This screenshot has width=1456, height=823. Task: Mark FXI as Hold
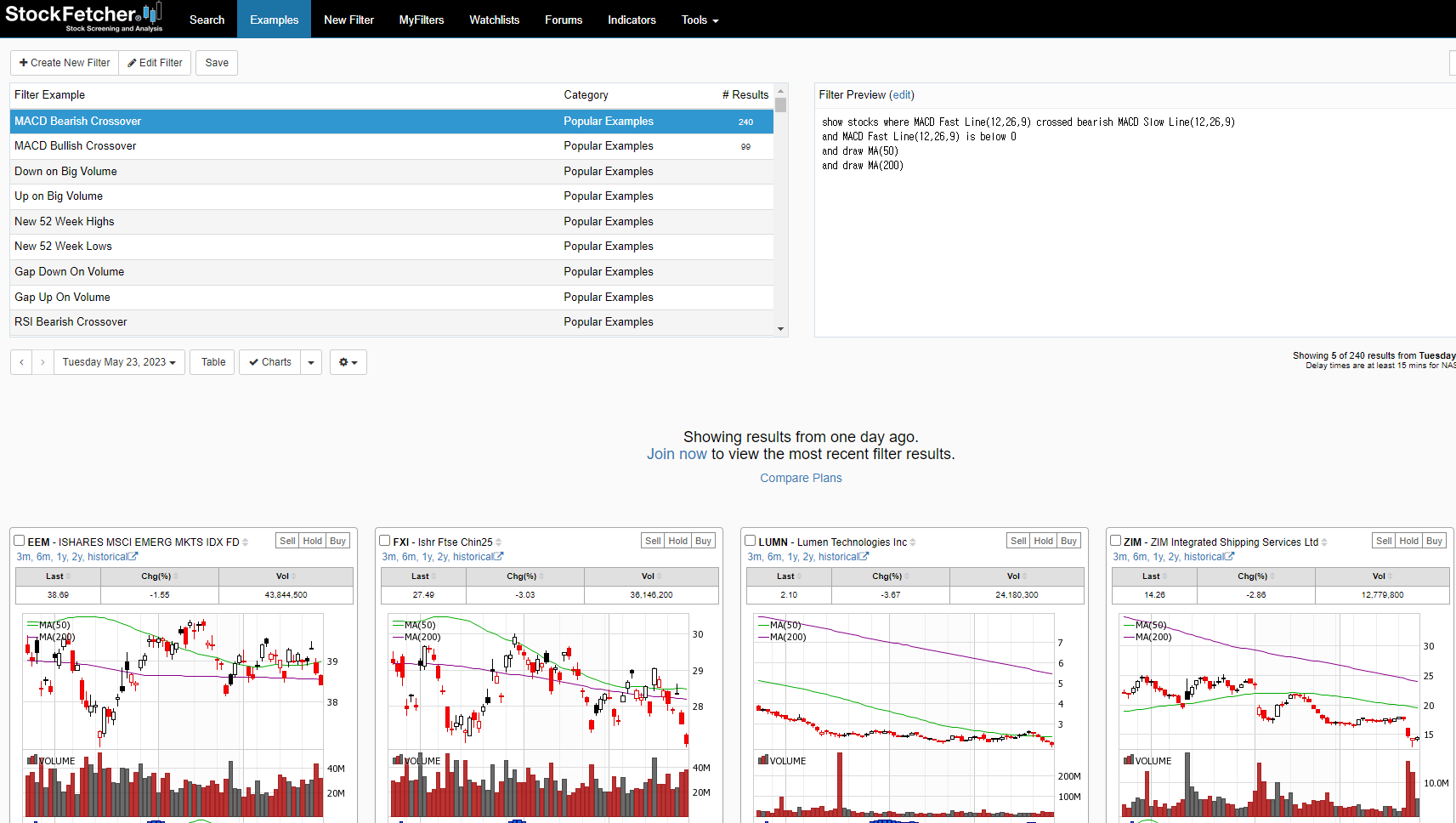coord(677,541)
